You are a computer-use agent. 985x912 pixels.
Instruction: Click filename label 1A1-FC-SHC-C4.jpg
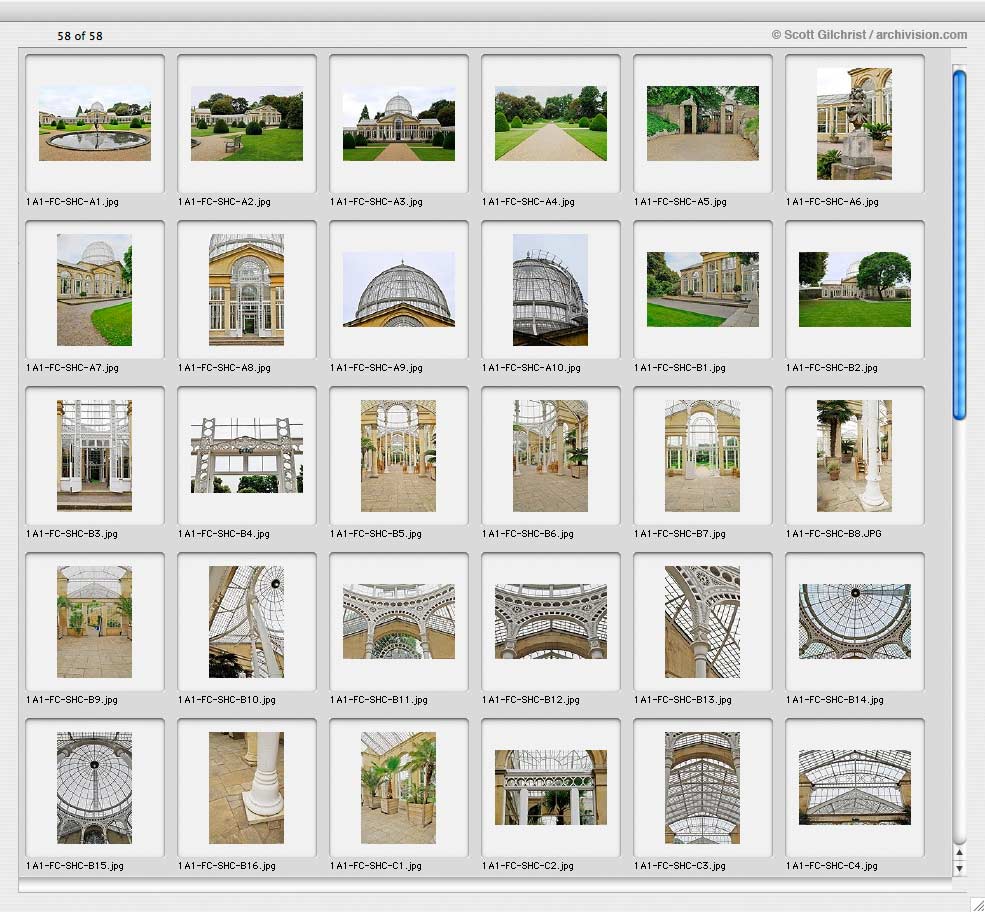click(x=832, y=865)
